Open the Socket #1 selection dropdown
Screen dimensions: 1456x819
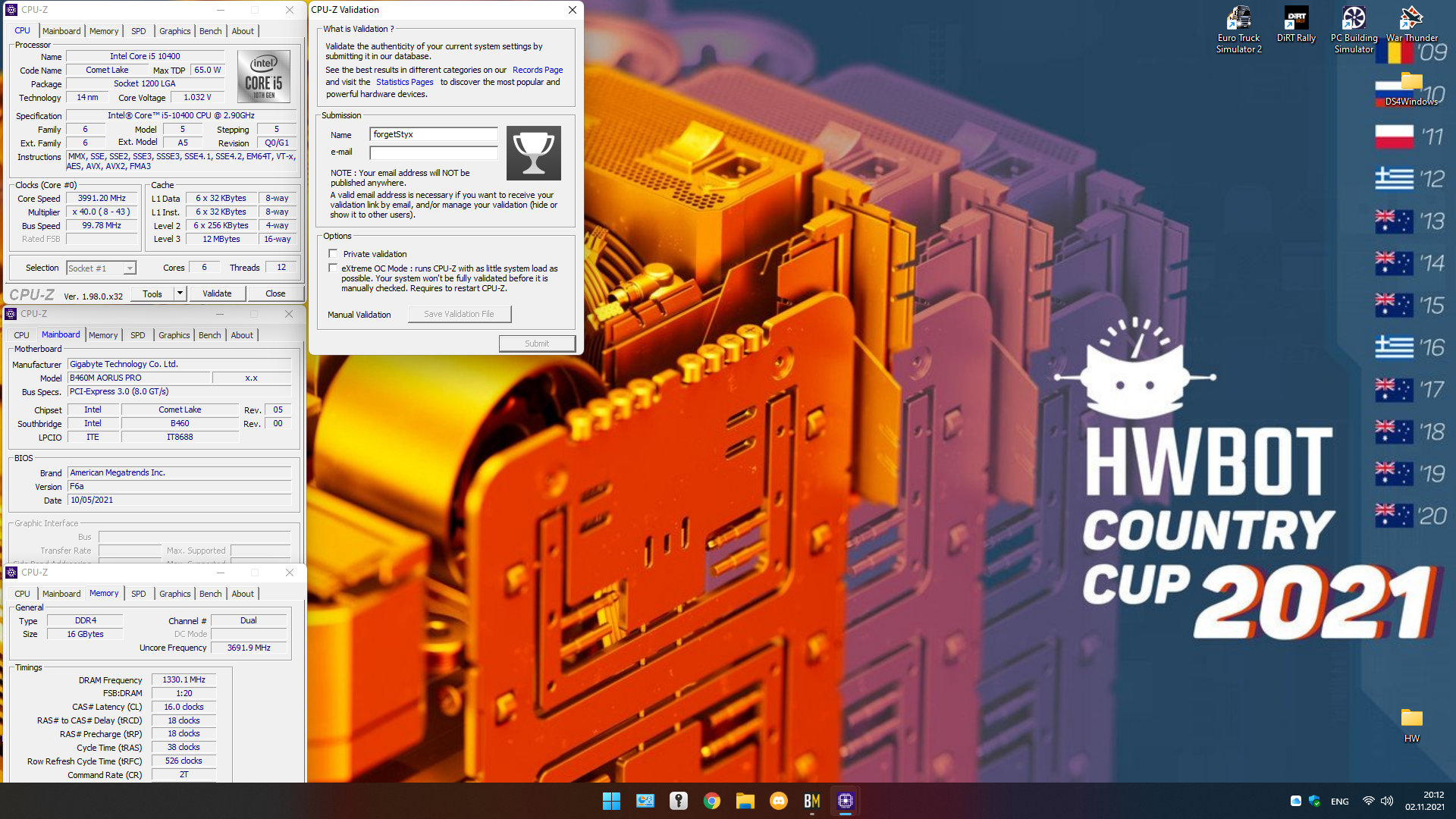pyautogui.click(x=101, y=268)
